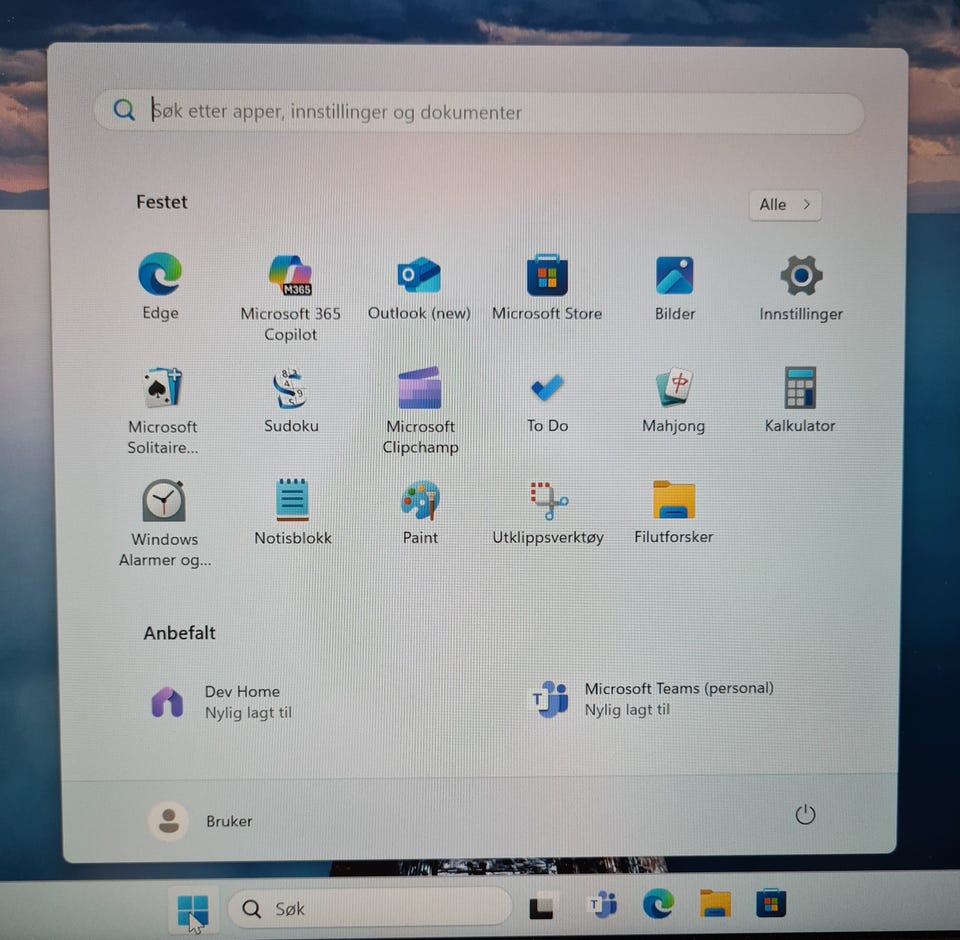Open Edge from the taskbar
Screen dimensions: 960x940
pyautogui.click(x=658, y=903)
